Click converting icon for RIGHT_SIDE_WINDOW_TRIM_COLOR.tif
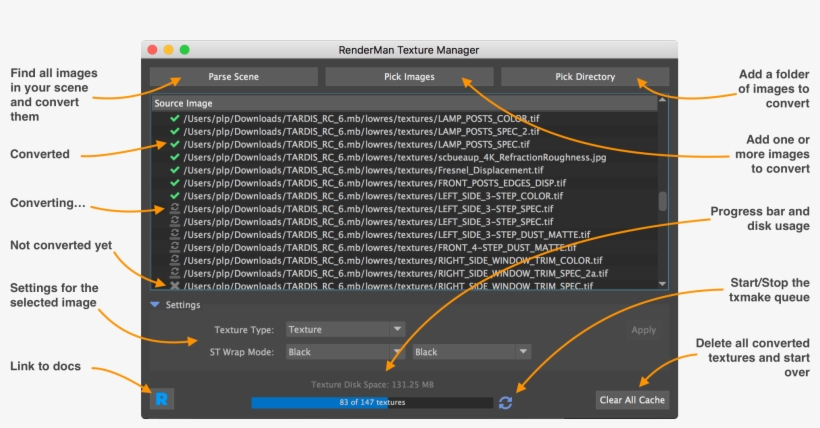820x428 pixels. pos(175,260)
